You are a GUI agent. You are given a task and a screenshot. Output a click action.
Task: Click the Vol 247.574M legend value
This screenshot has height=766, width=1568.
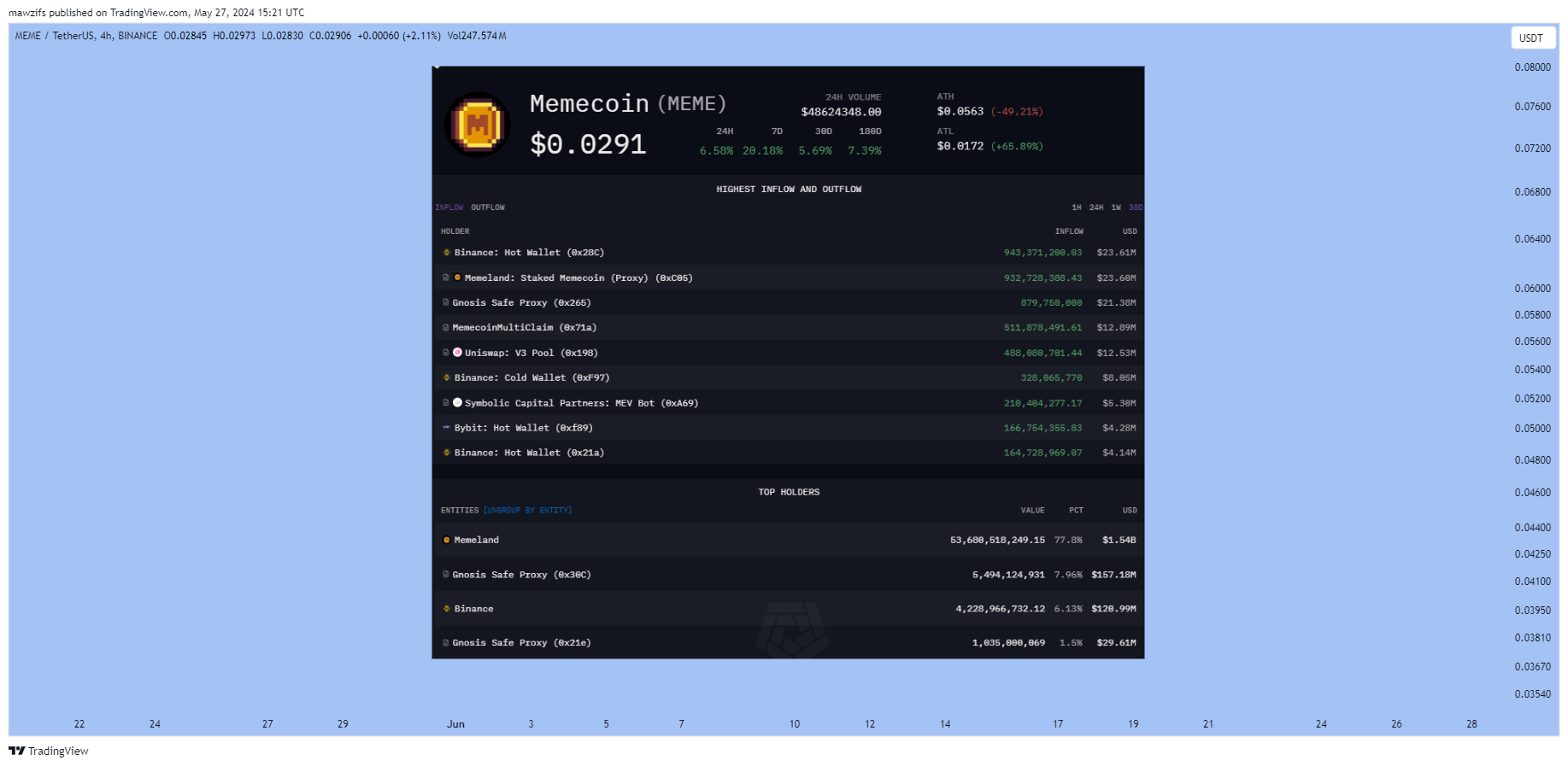477,36
